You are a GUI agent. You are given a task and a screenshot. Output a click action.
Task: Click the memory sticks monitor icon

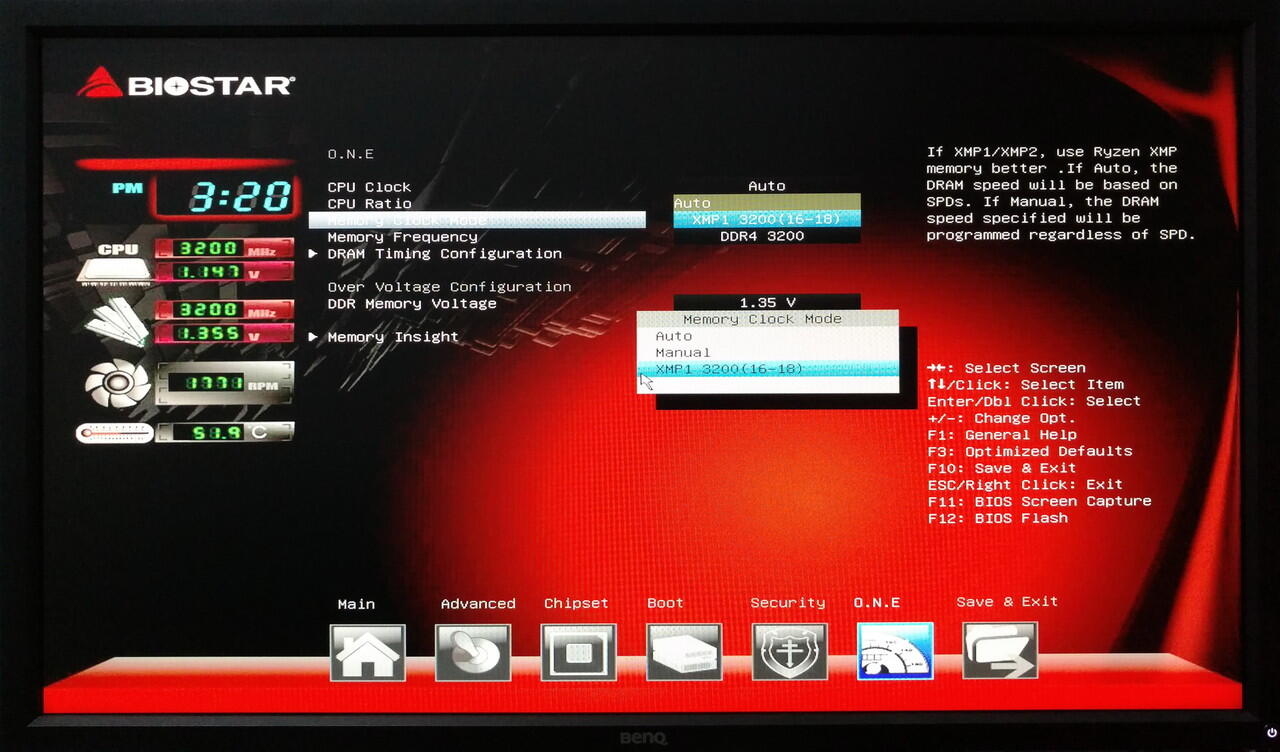115,322
